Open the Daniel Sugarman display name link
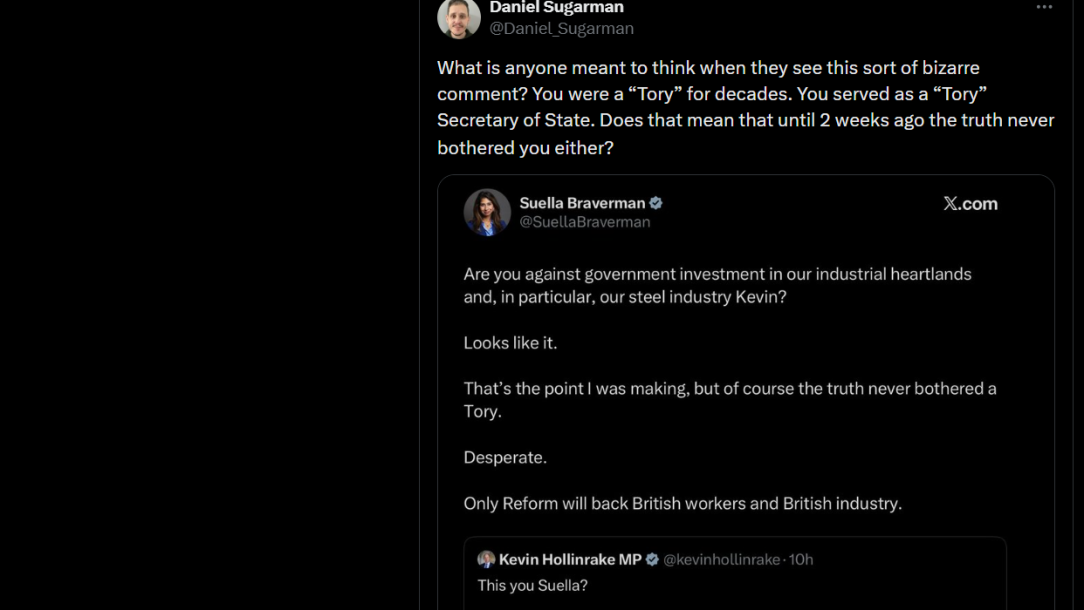This screenshot has width=1084, height=610. [556, 8]
